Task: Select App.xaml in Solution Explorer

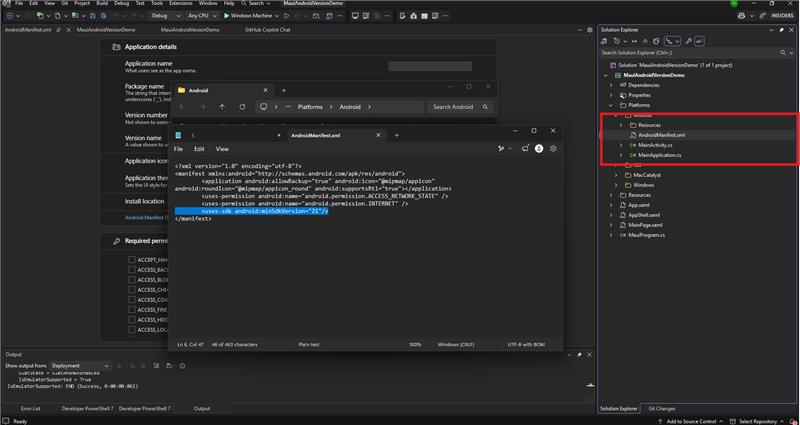Action: (638, 205)
